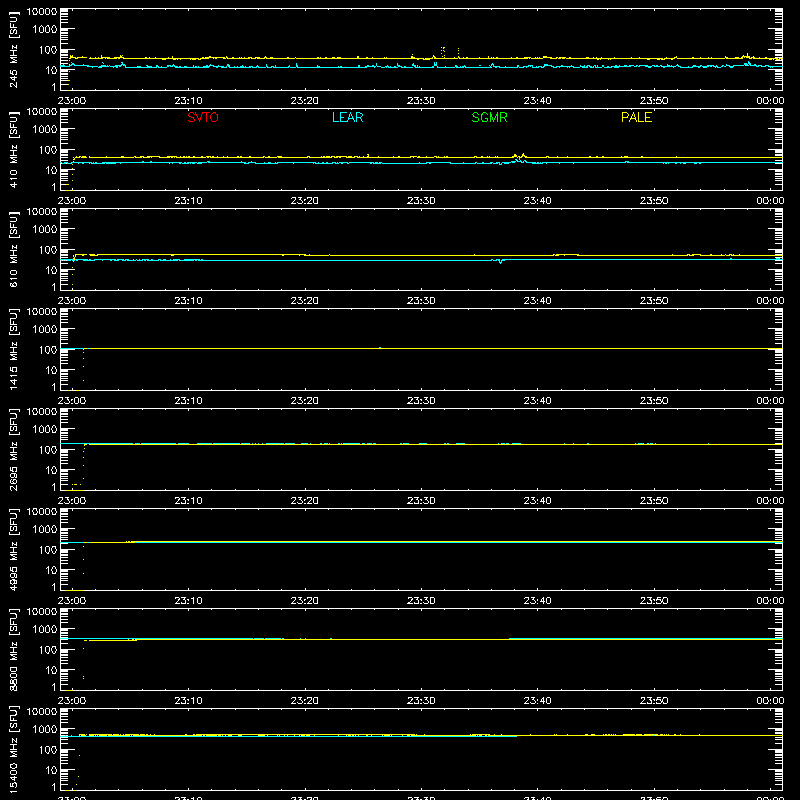The width and height of the screenshot is (800, 800).
Task: Click the 1000 y-tick on 15400 MHz plot
Action: click(x=45, y=730)
